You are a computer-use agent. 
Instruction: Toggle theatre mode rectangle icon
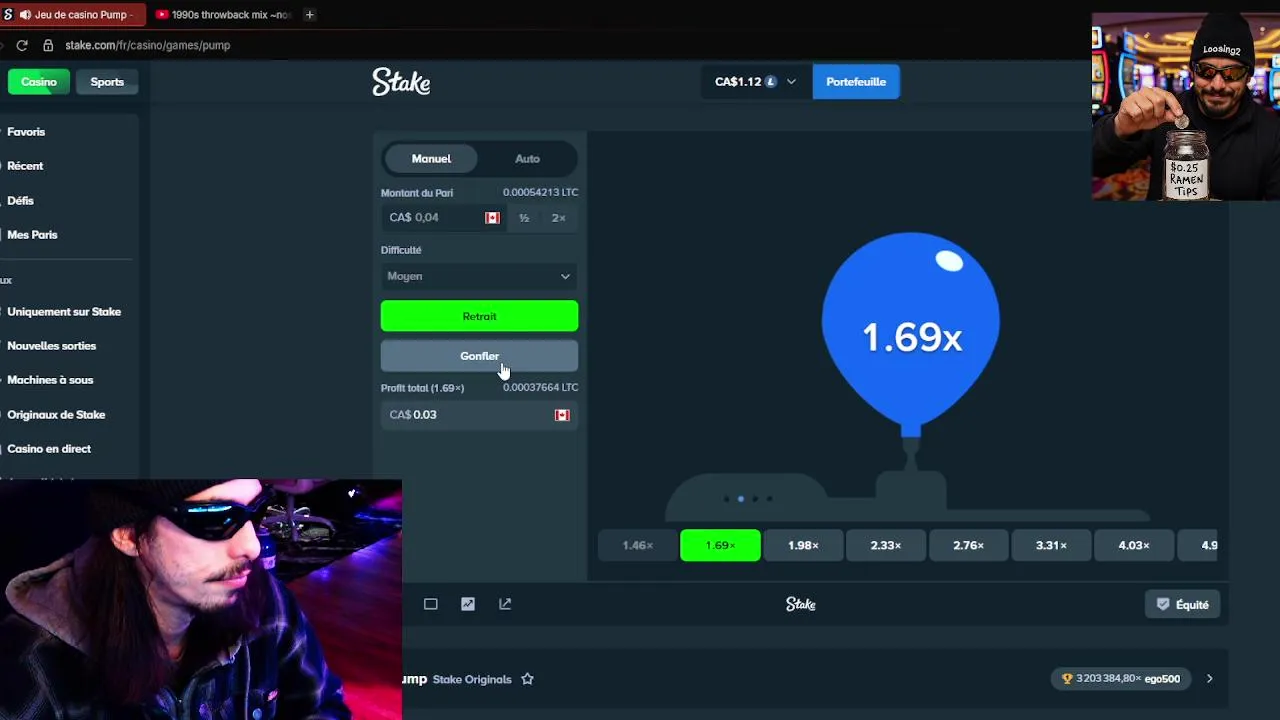point(431,604)
